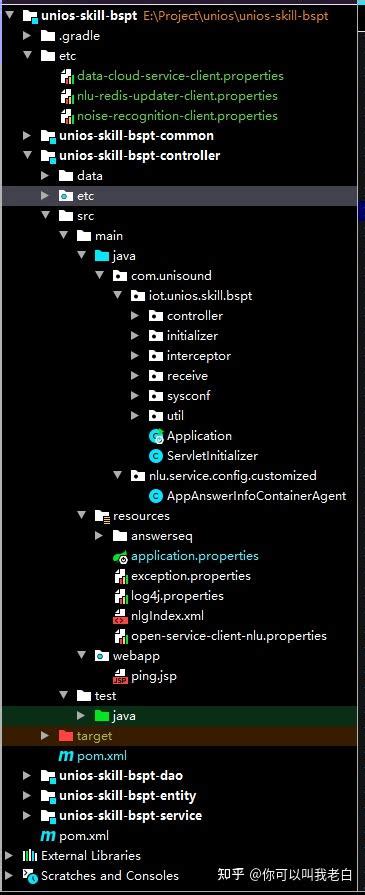Collapse the resources folder

(x=82, y=515)
